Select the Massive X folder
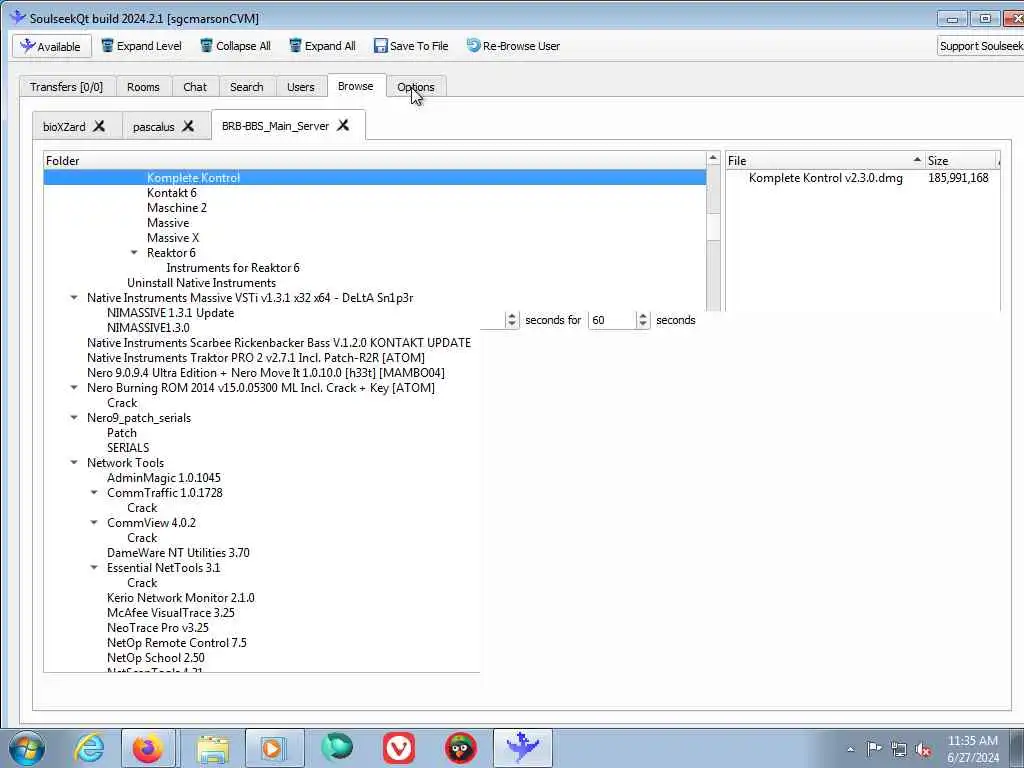 [x=172, y=238]
